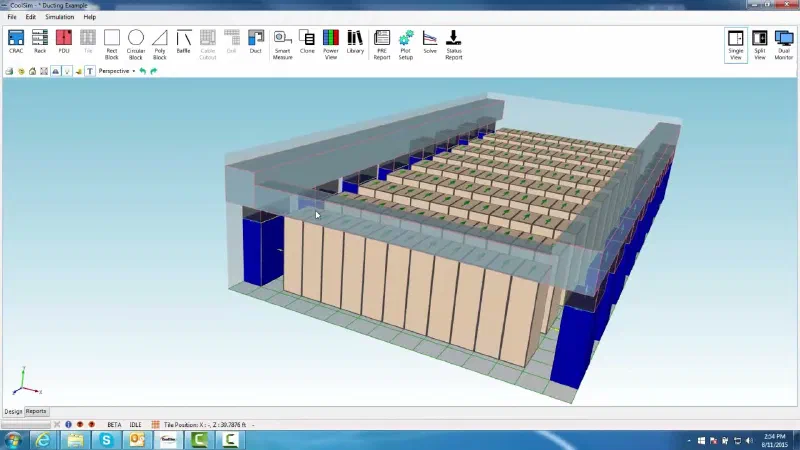
Task: Open Outlook from the taskbar
Action: point(137,440)
